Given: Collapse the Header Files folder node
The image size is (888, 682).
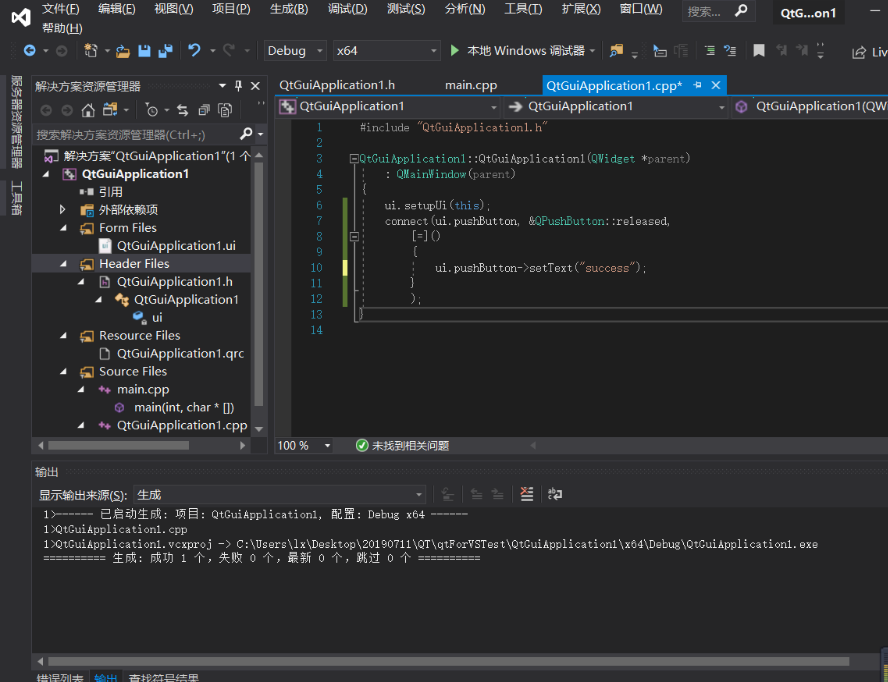Looking at the screenshot, I should 63,264.
